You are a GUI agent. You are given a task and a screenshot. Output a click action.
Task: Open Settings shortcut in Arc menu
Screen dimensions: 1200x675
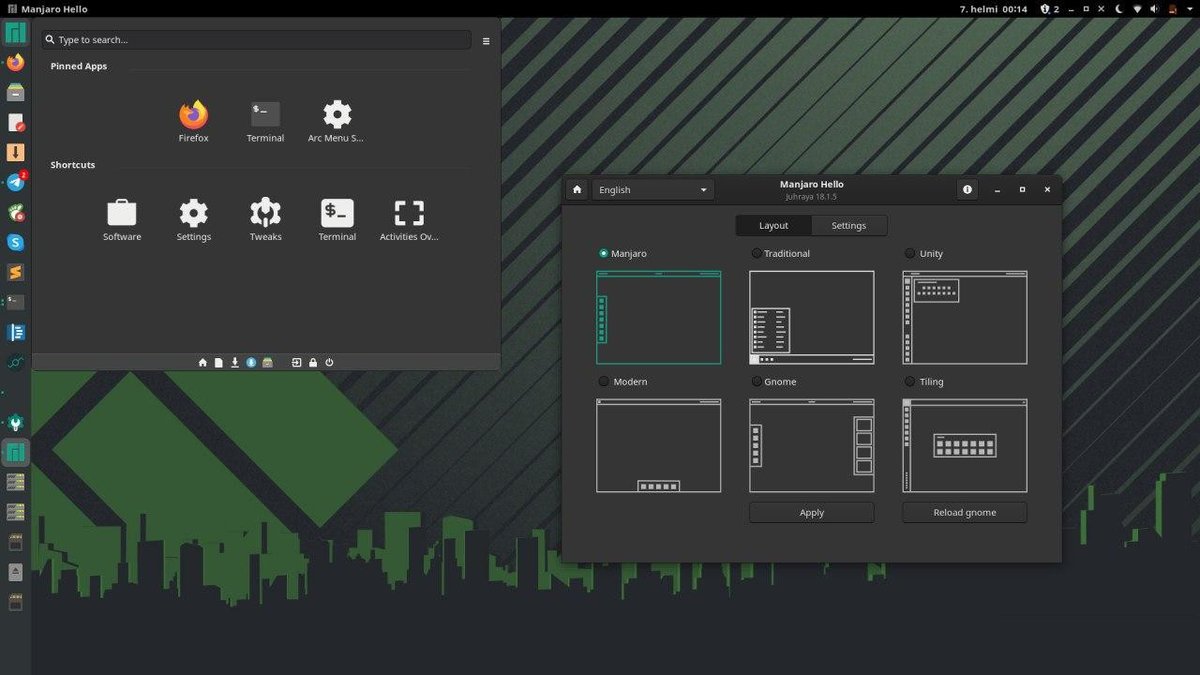193,220
